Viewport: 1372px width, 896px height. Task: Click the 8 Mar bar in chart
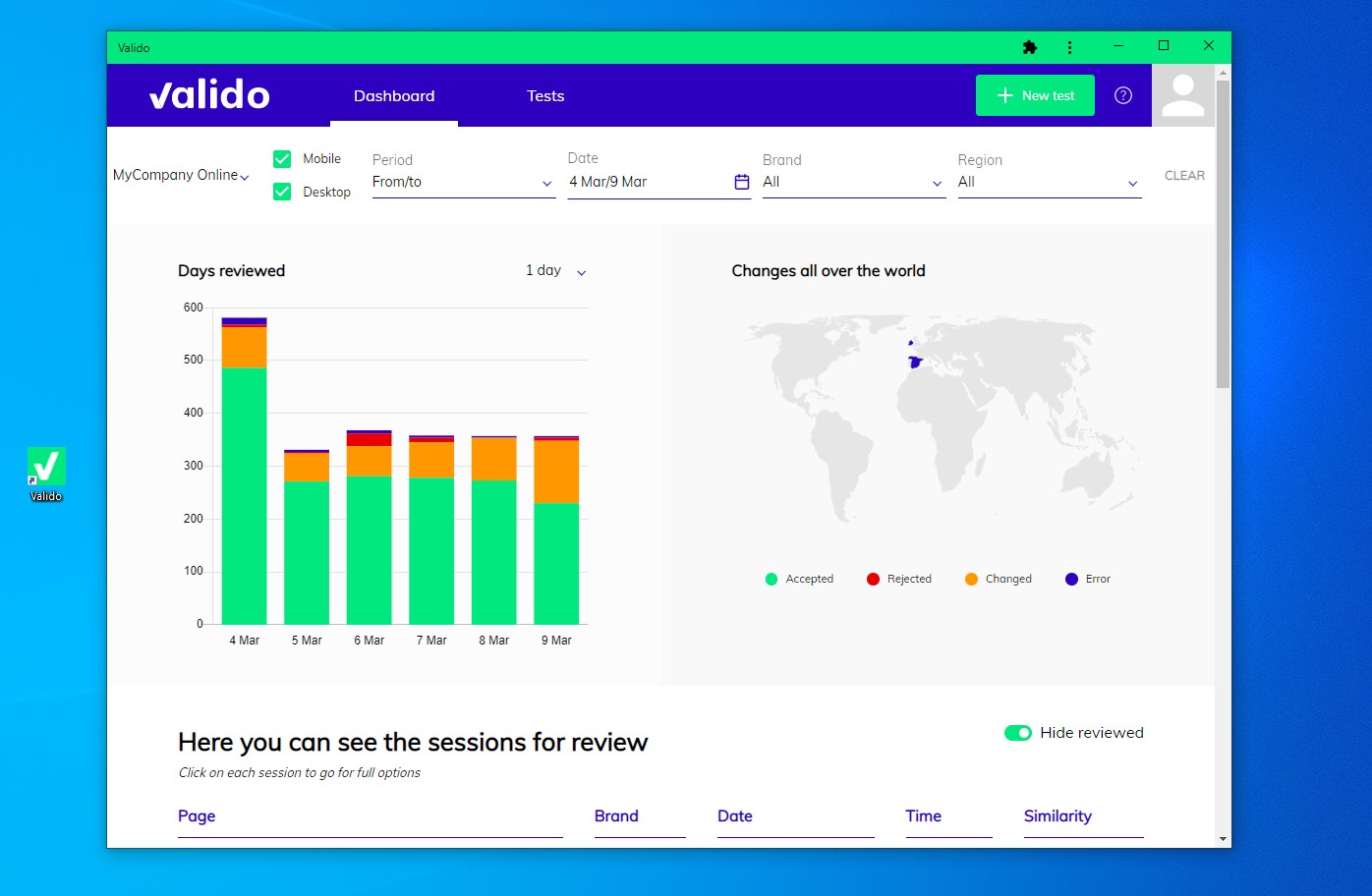(494, 530)
